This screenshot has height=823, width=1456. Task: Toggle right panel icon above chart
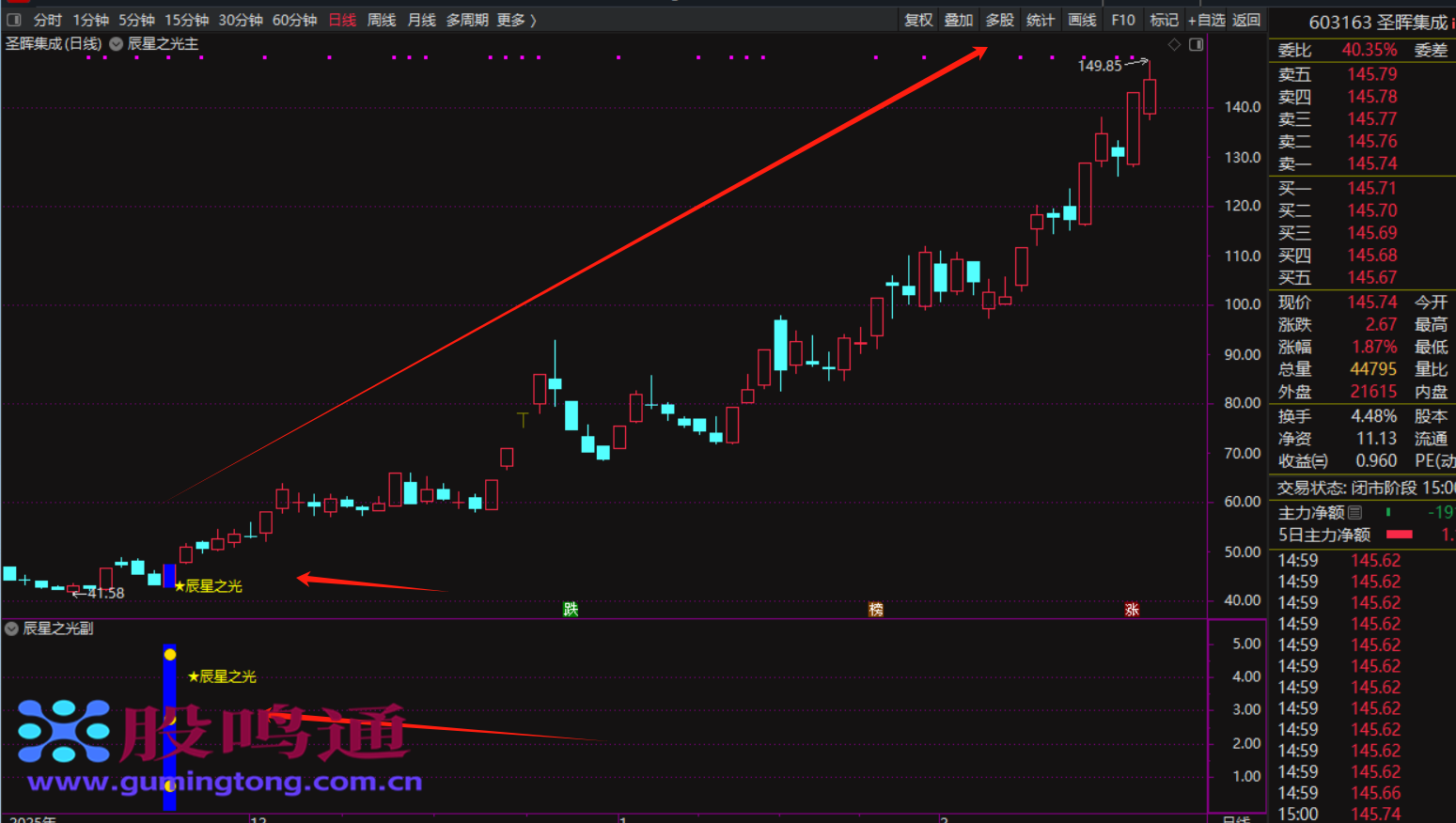coord(1196,44)
